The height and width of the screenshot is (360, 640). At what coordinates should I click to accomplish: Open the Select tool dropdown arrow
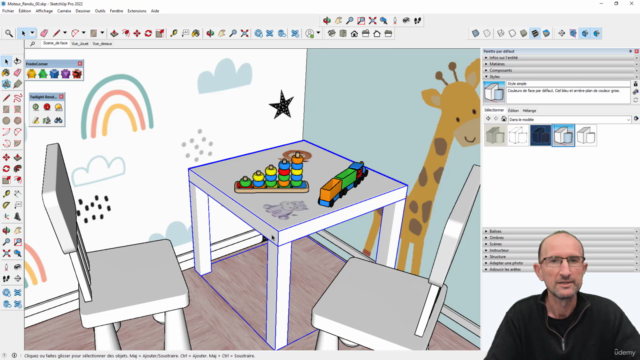tap(32, 33)
